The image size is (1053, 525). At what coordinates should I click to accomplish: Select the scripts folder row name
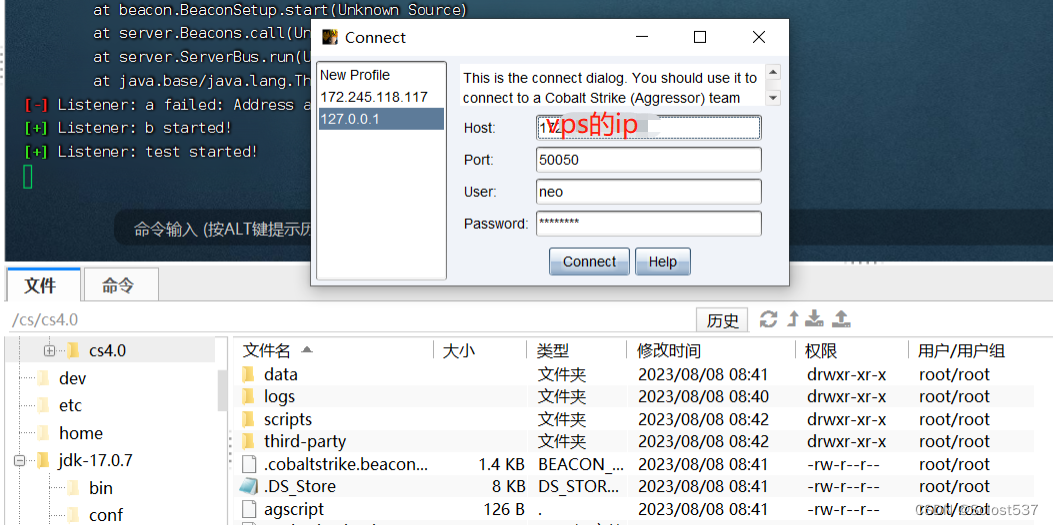coord(288,420)
